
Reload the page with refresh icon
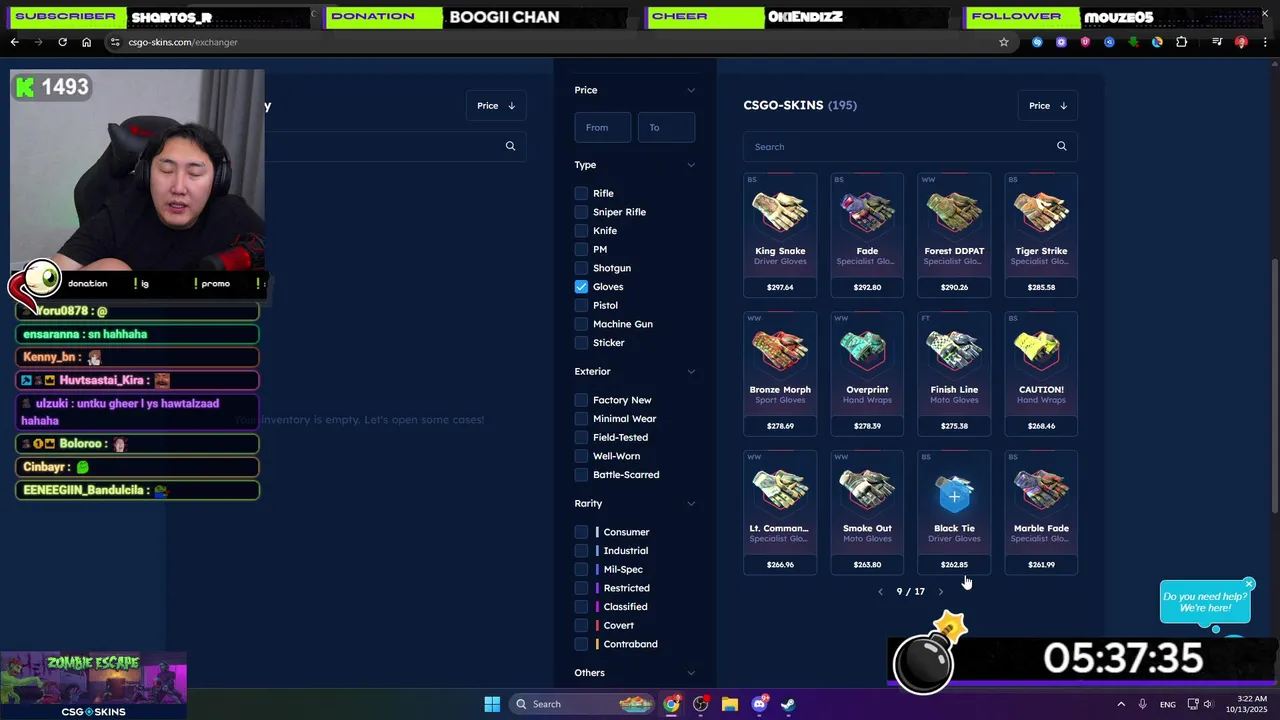pos(62,42)
